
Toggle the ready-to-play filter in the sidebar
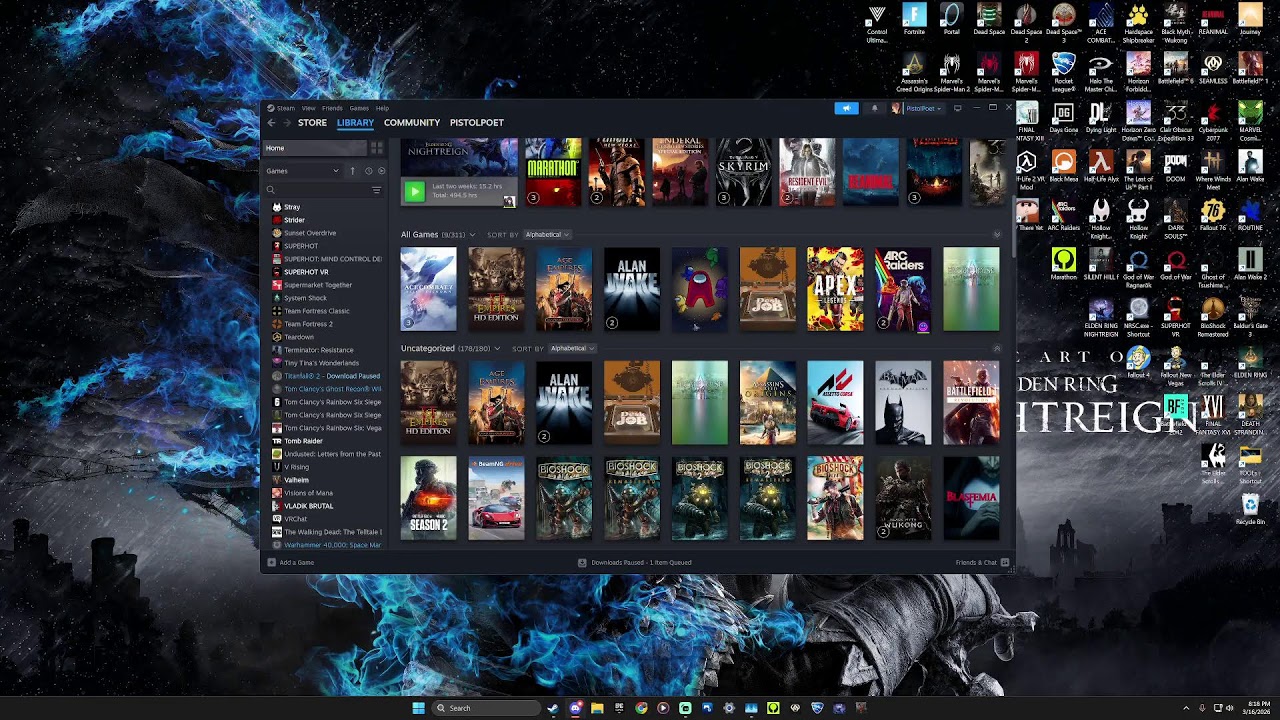click(381, 171)
